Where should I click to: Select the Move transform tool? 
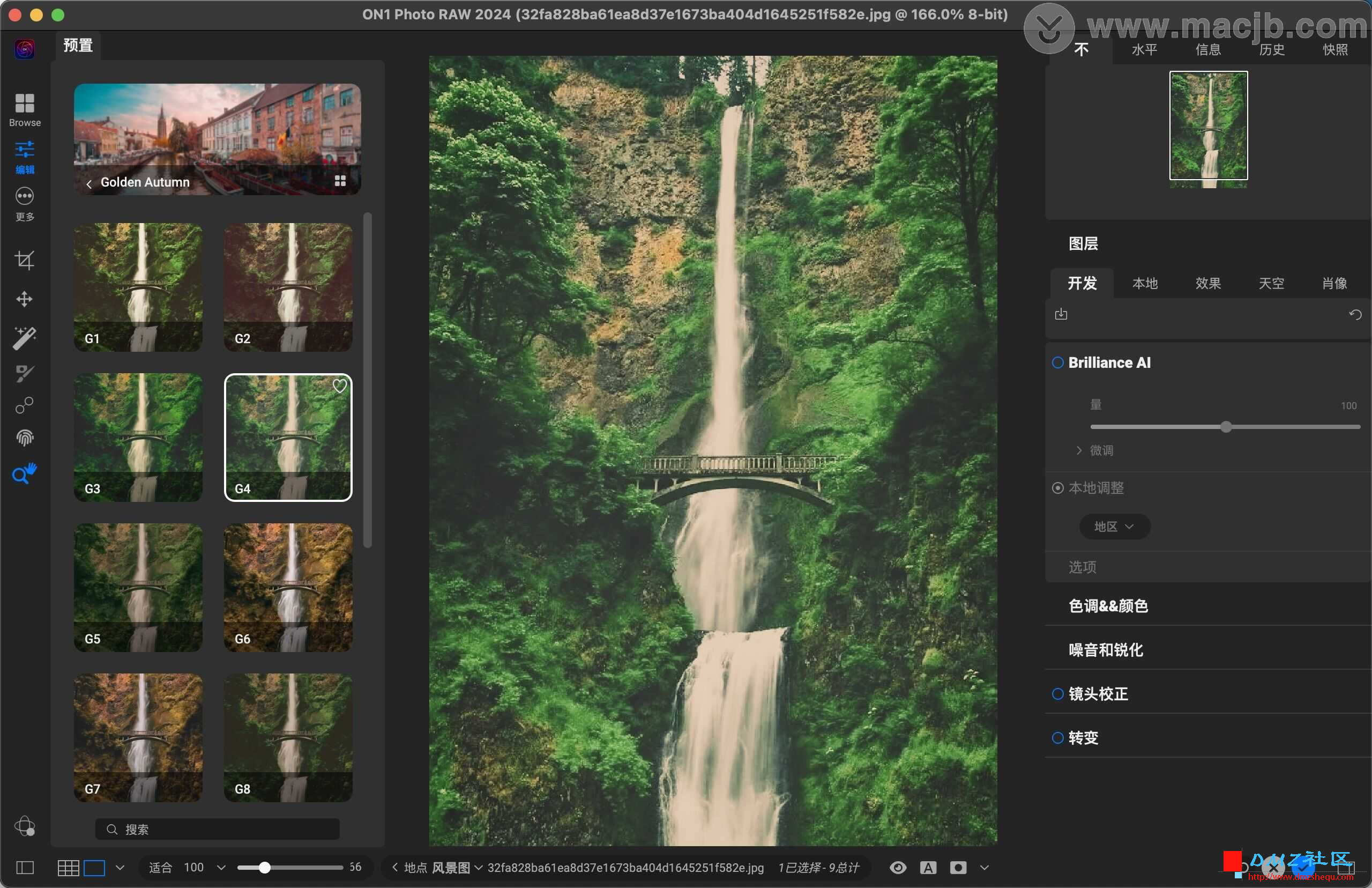point(24,299)
